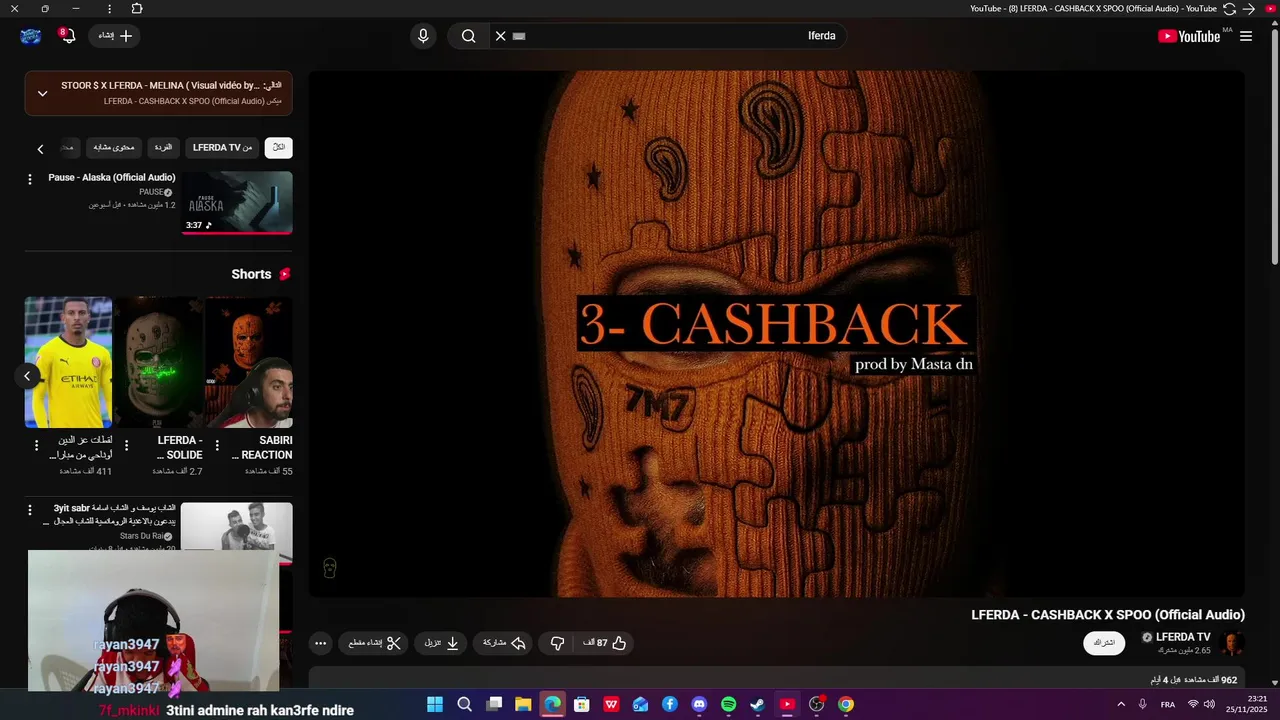Show hidden tray icons chevron

(1121, 704)
